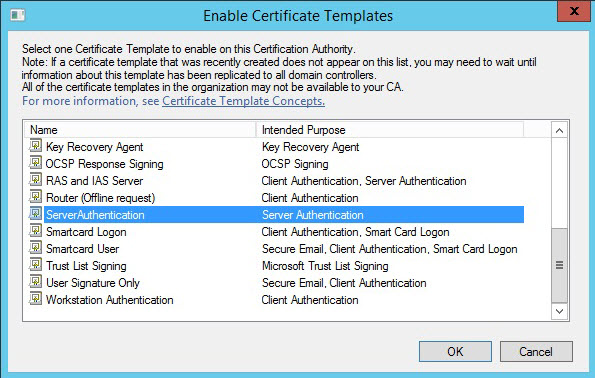This screenshot has width=595, height=378.
Task: Click the Client Authentication, Smart Card Logon purpose
Action: 356,232
